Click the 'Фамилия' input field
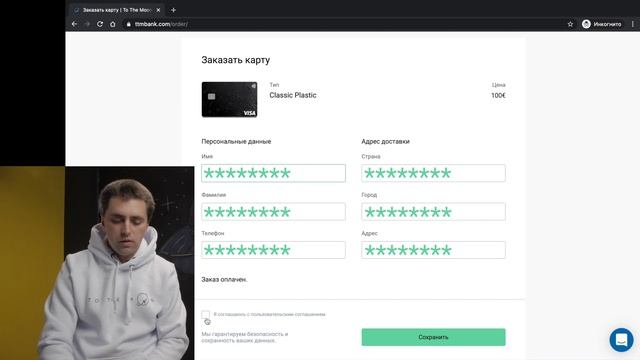Image resolution: width=640 pixels, height=360 pixels. tap(273, 211)
